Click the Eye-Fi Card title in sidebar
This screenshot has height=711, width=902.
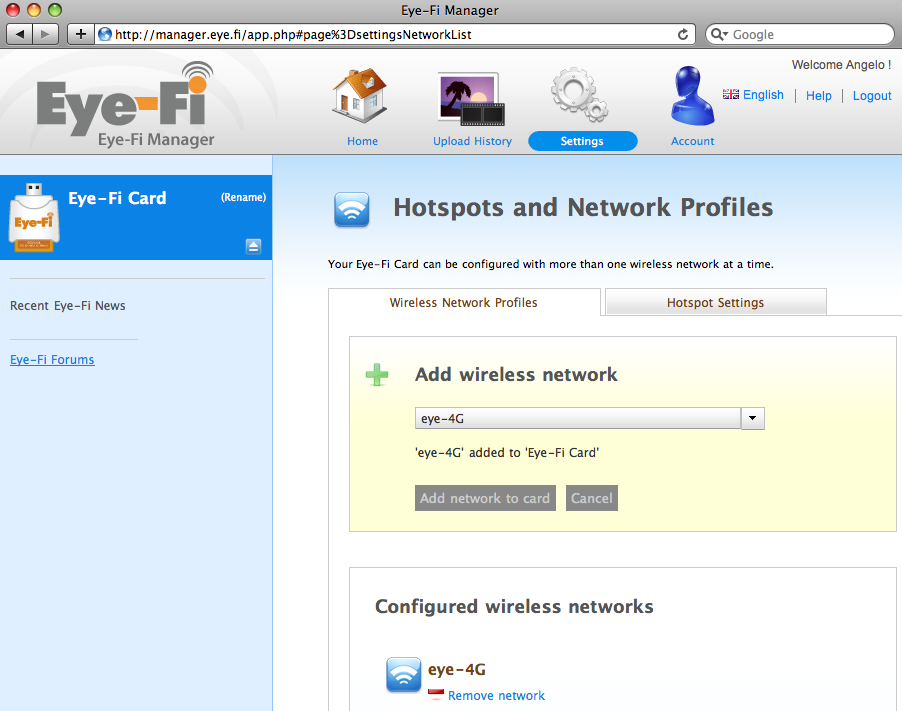[117, 198]
